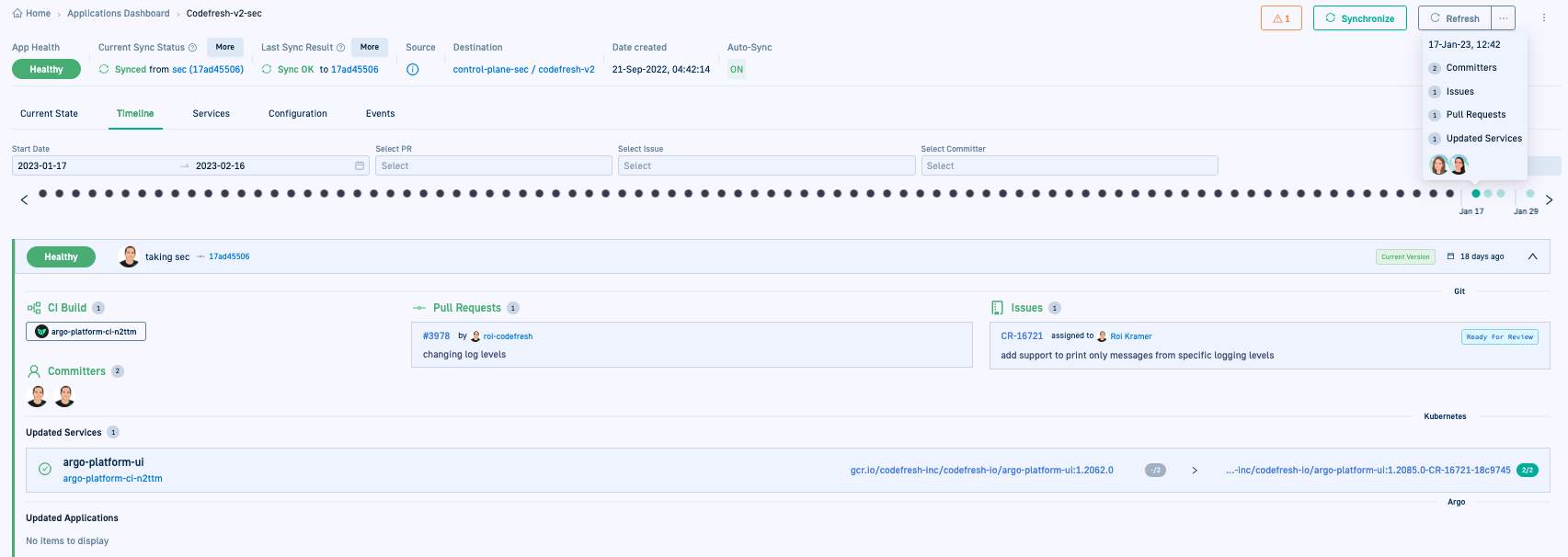
Task: Click timeline next arrow
Action: click(x=1549, y=199)
